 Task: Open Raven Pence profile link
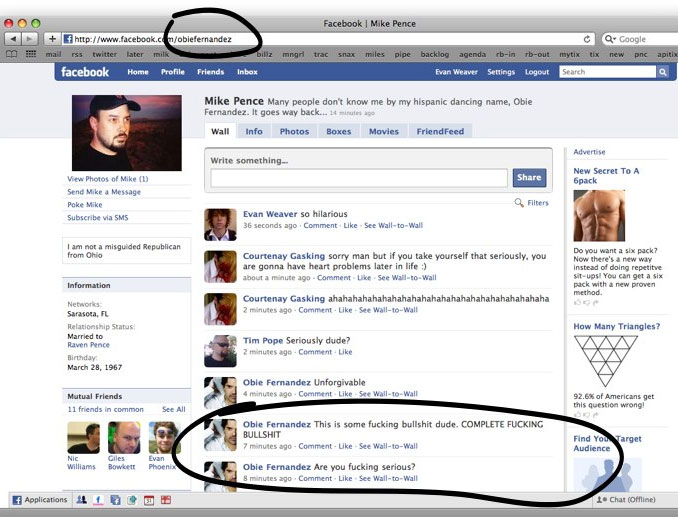coord(88,345)
